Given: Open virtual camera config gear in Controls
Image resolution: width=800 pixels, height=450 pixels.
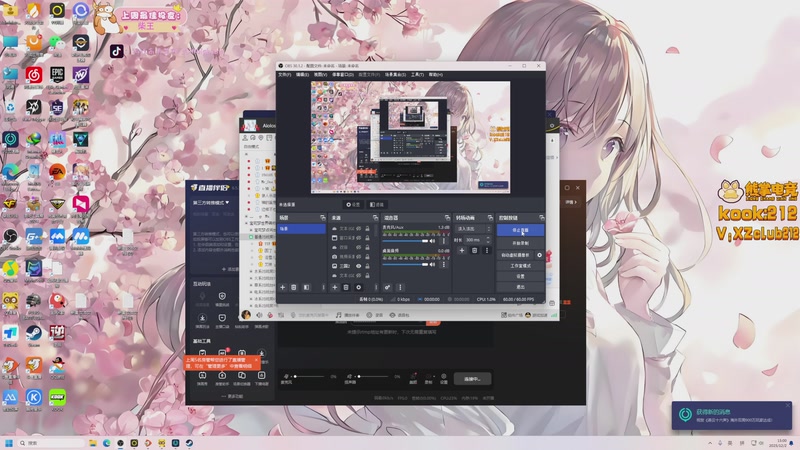Looking at the screenshot, I should point(539,255).
